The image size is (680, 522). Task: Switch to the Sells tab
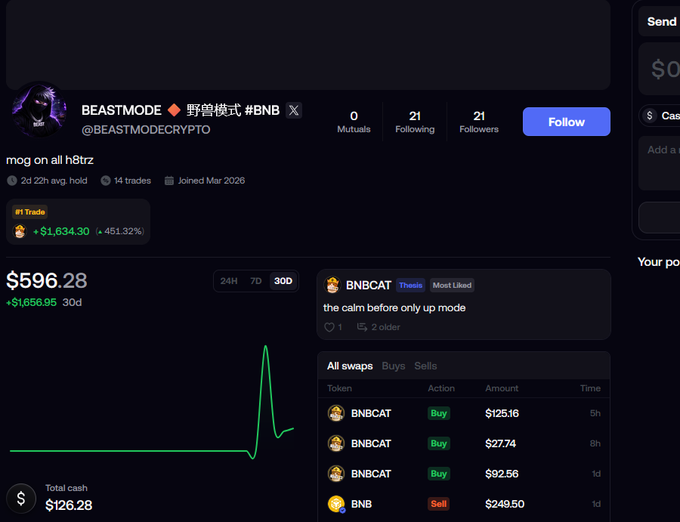pyautogui.click(x=425, y=366)
